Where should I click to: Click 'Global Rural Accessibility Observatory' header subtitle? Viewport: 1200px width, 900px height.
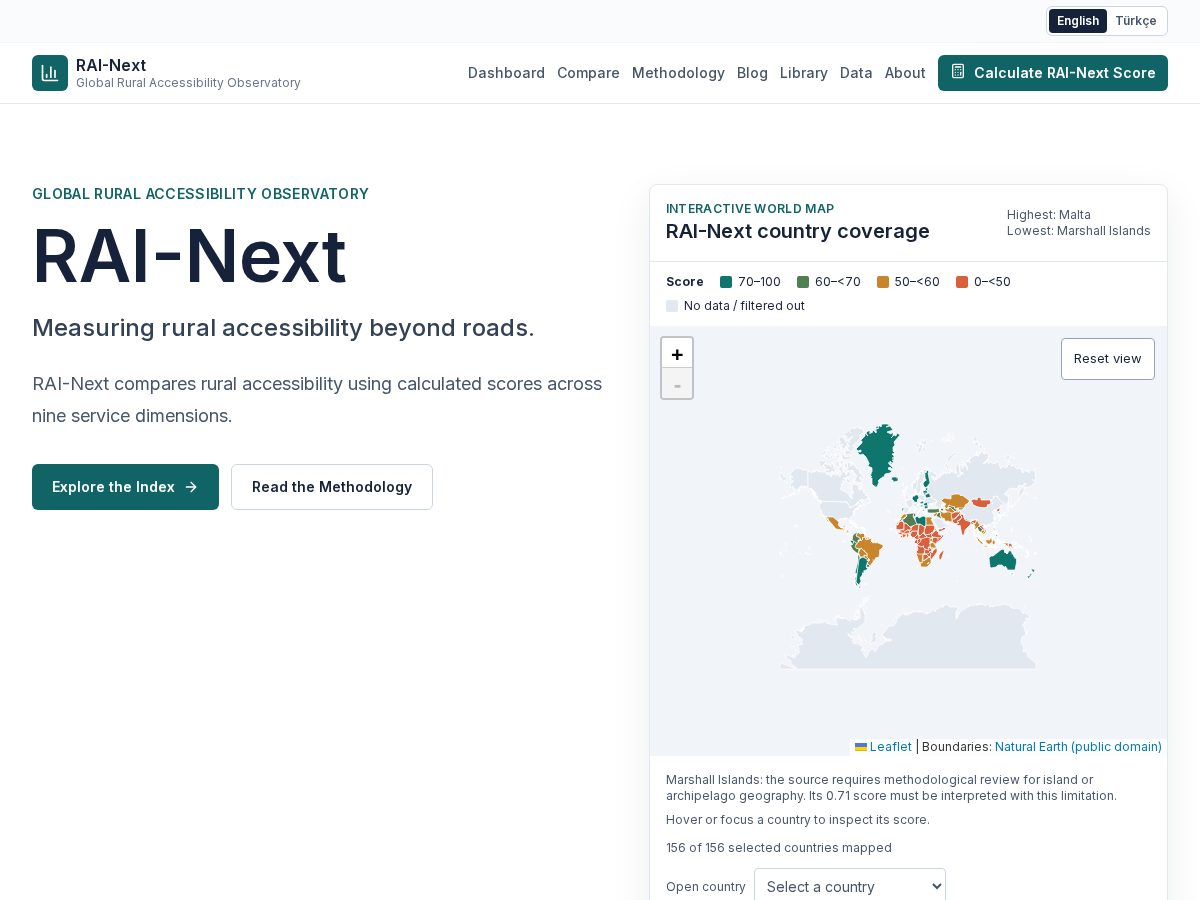click(188, 83)
